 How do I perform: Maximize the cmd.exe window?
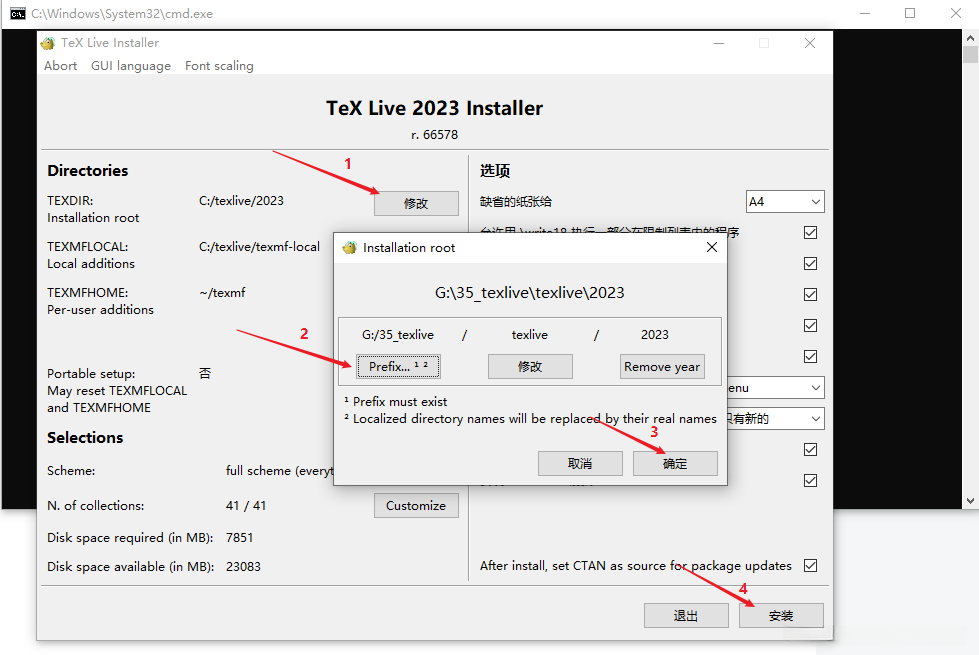point(910,13)
